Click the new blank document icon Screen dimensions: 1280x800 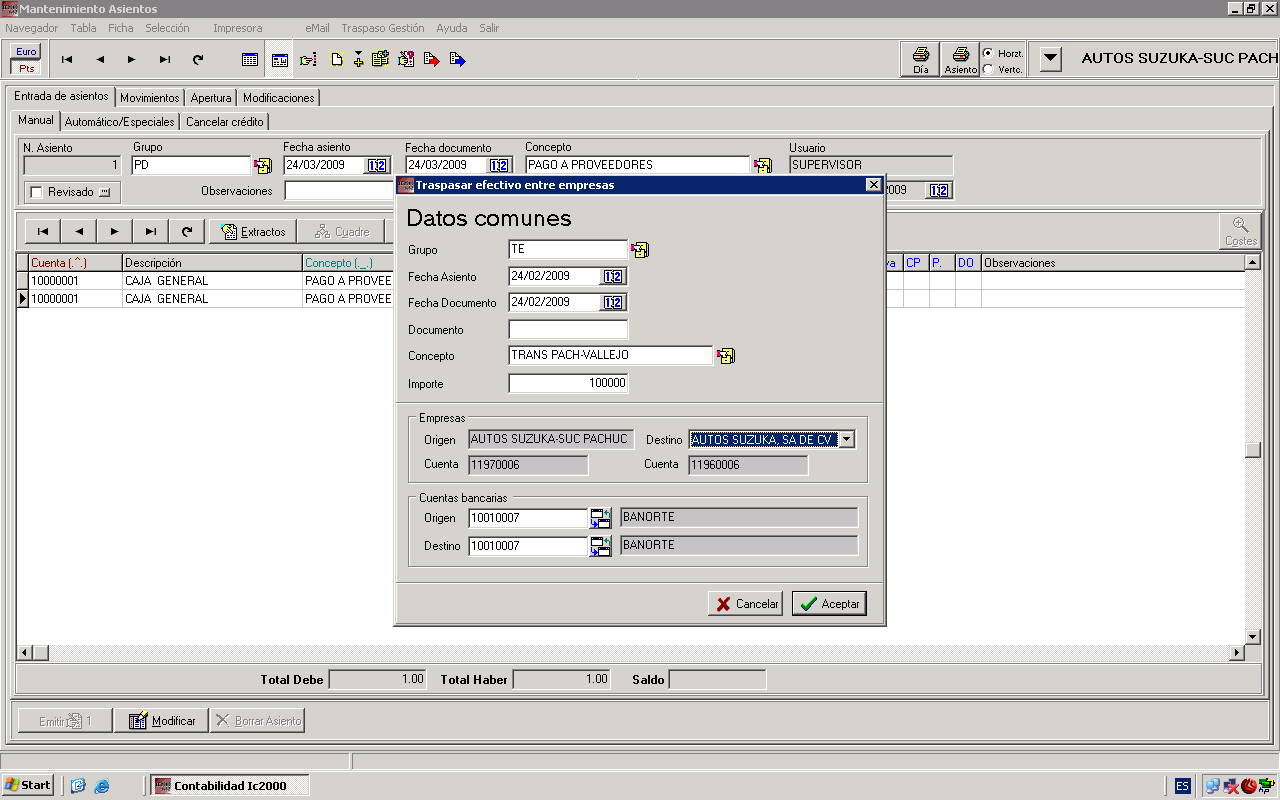pos(337,60)
